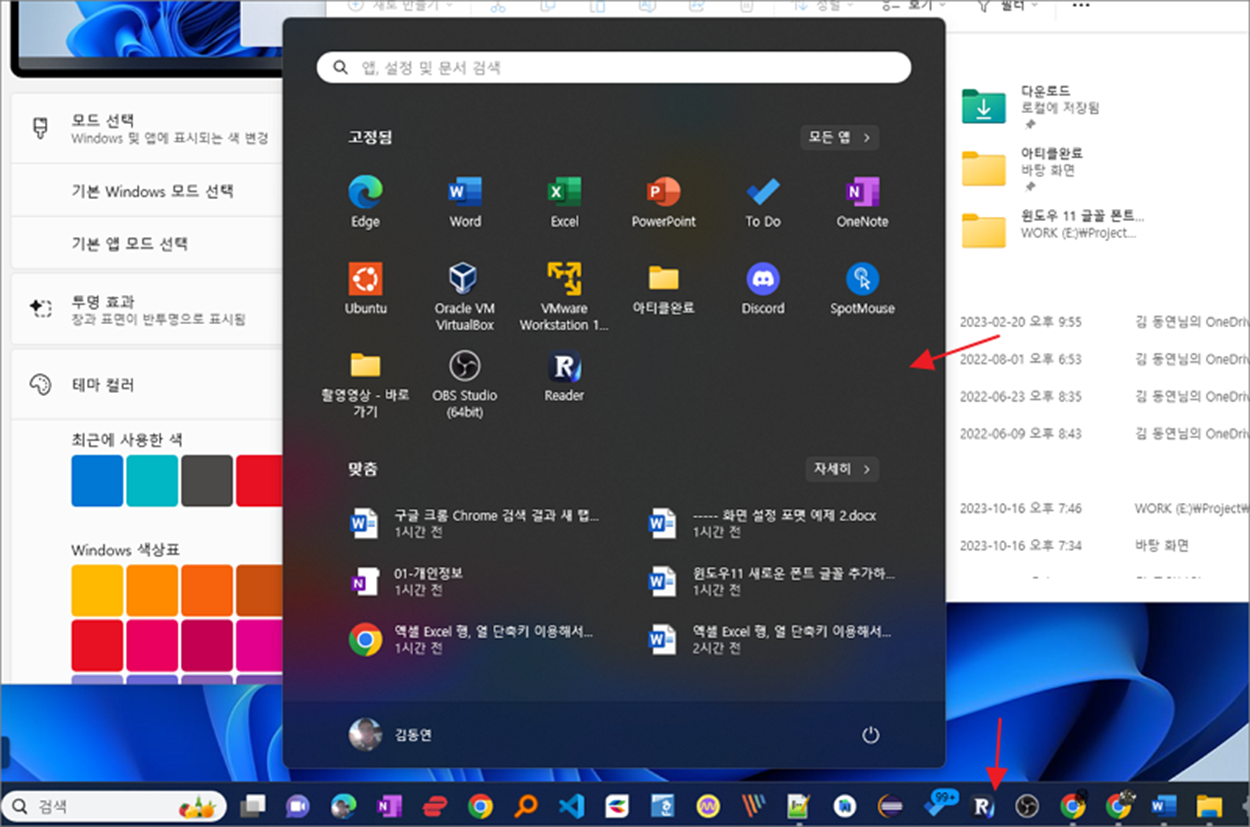
Task: Select the row dated 2023-10-16 오후 7:46
Action: [1104, 509]
